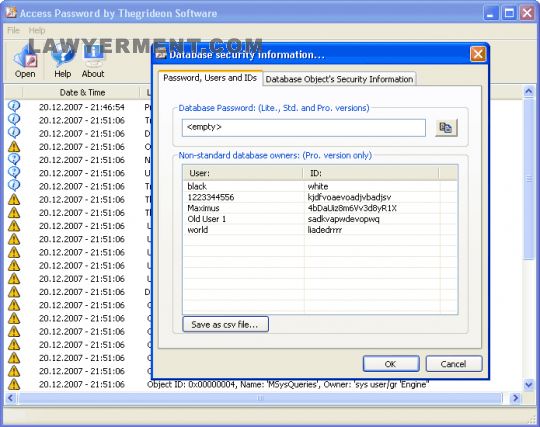Switch to the Database Object's Security Information tab
The height and width of the screenshot is (427, 540).
(339, 79)
